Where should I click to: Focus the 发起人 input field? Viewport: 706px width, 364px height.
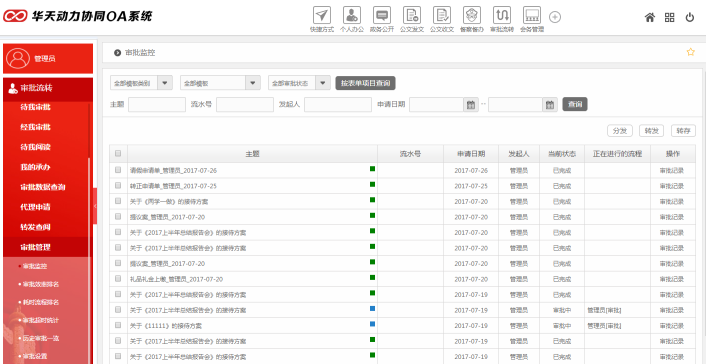pos(338,105)
